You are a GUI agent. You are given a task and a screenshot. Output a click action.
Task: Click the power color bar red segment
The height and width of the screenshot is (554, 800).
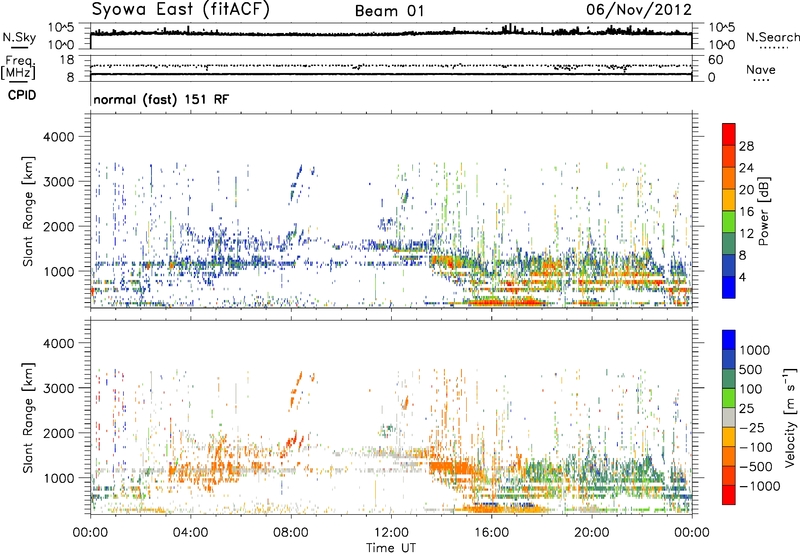tap(729, 134)
